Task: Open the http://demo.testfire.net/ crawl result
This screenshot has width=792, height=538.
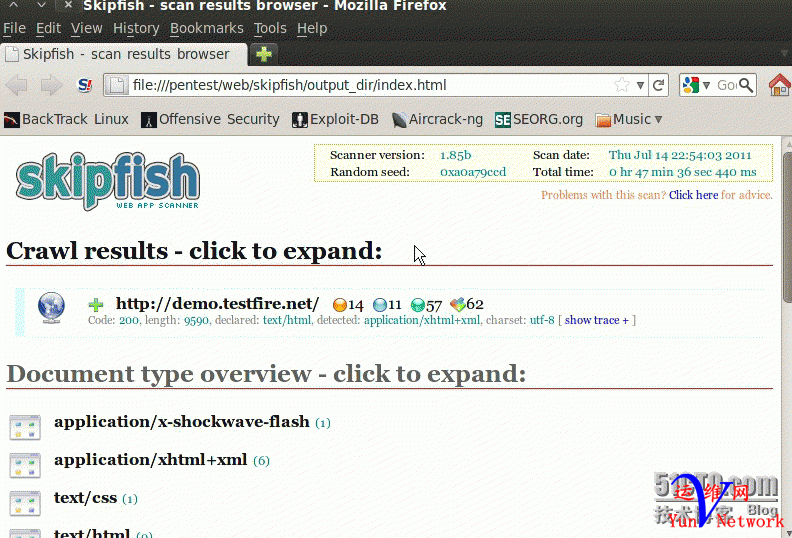Action: [217, 303]
